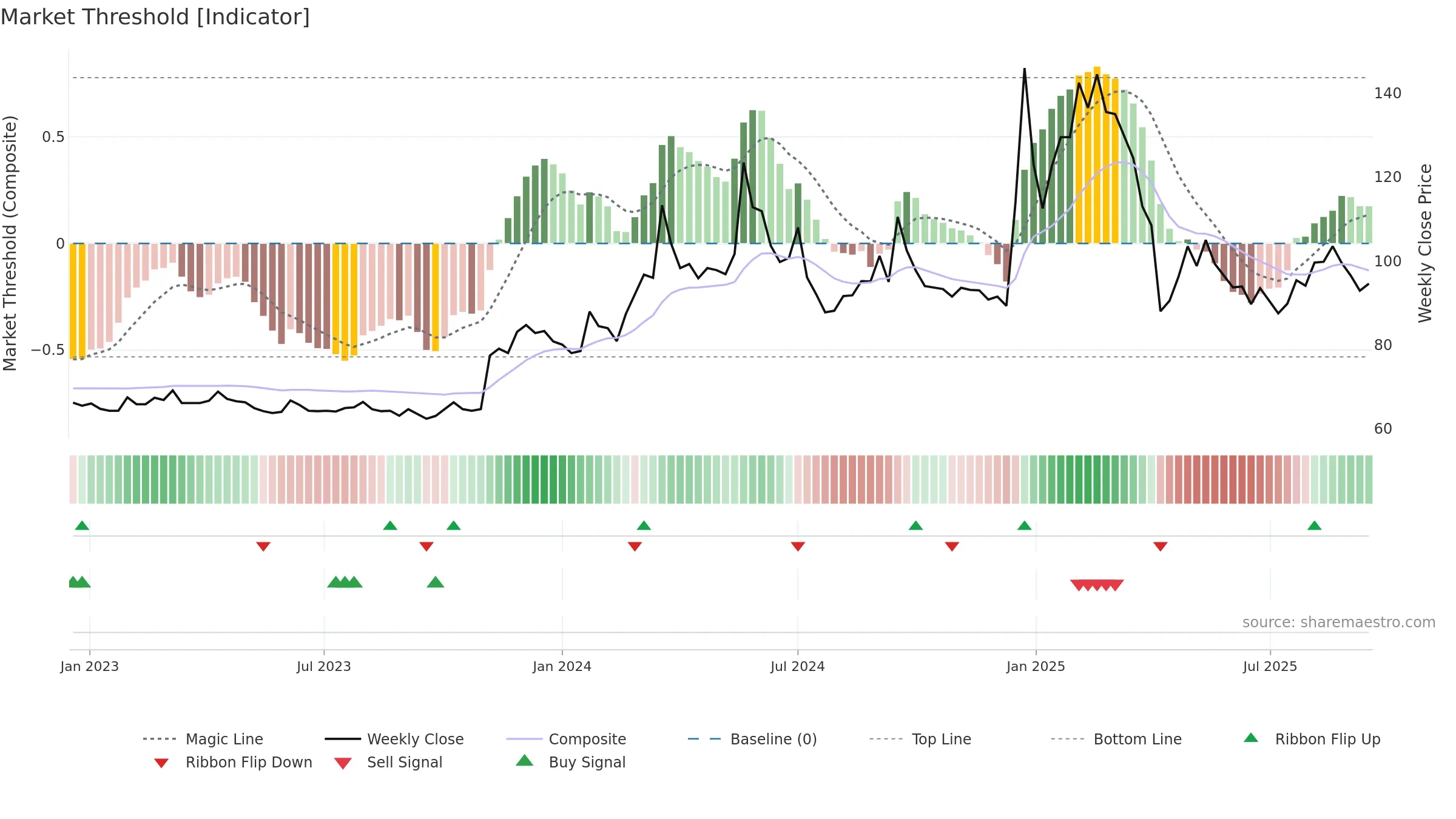Click the Ribbon Flip Up marker near August 2023
The height and width of the screenshot is (819, 1456).
tap(390, 525)
